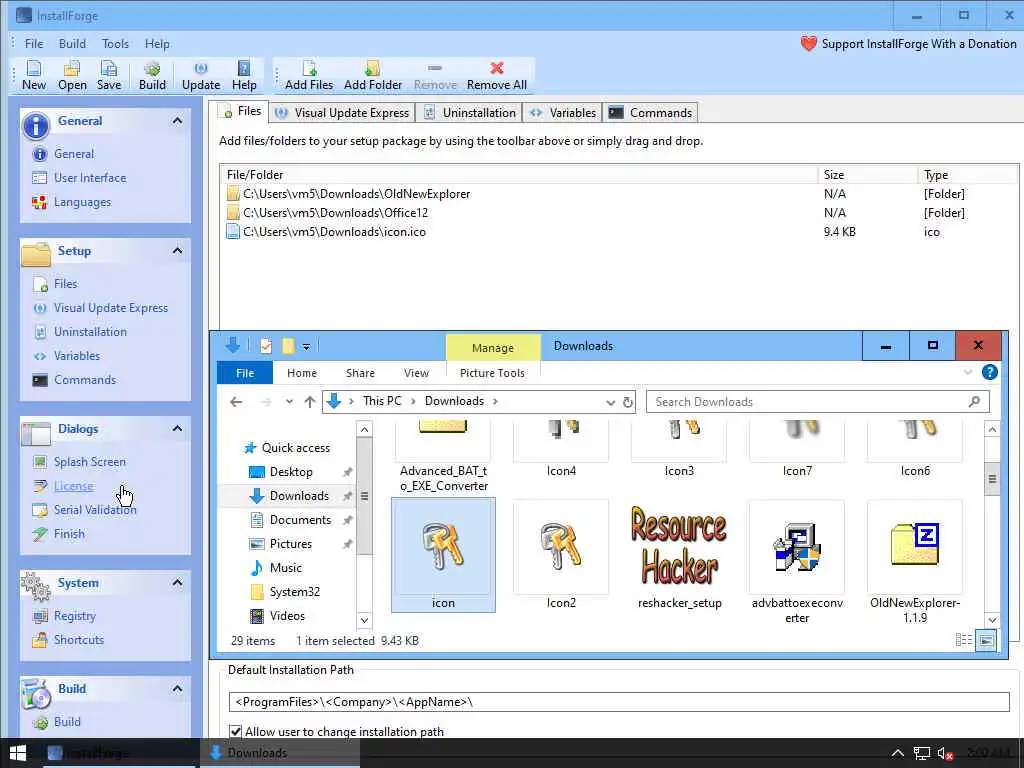Select the OldNewExplorer-1.1.9 archive
The height and width of the screenshot is (768, 1024).
(x=914, y=562)
